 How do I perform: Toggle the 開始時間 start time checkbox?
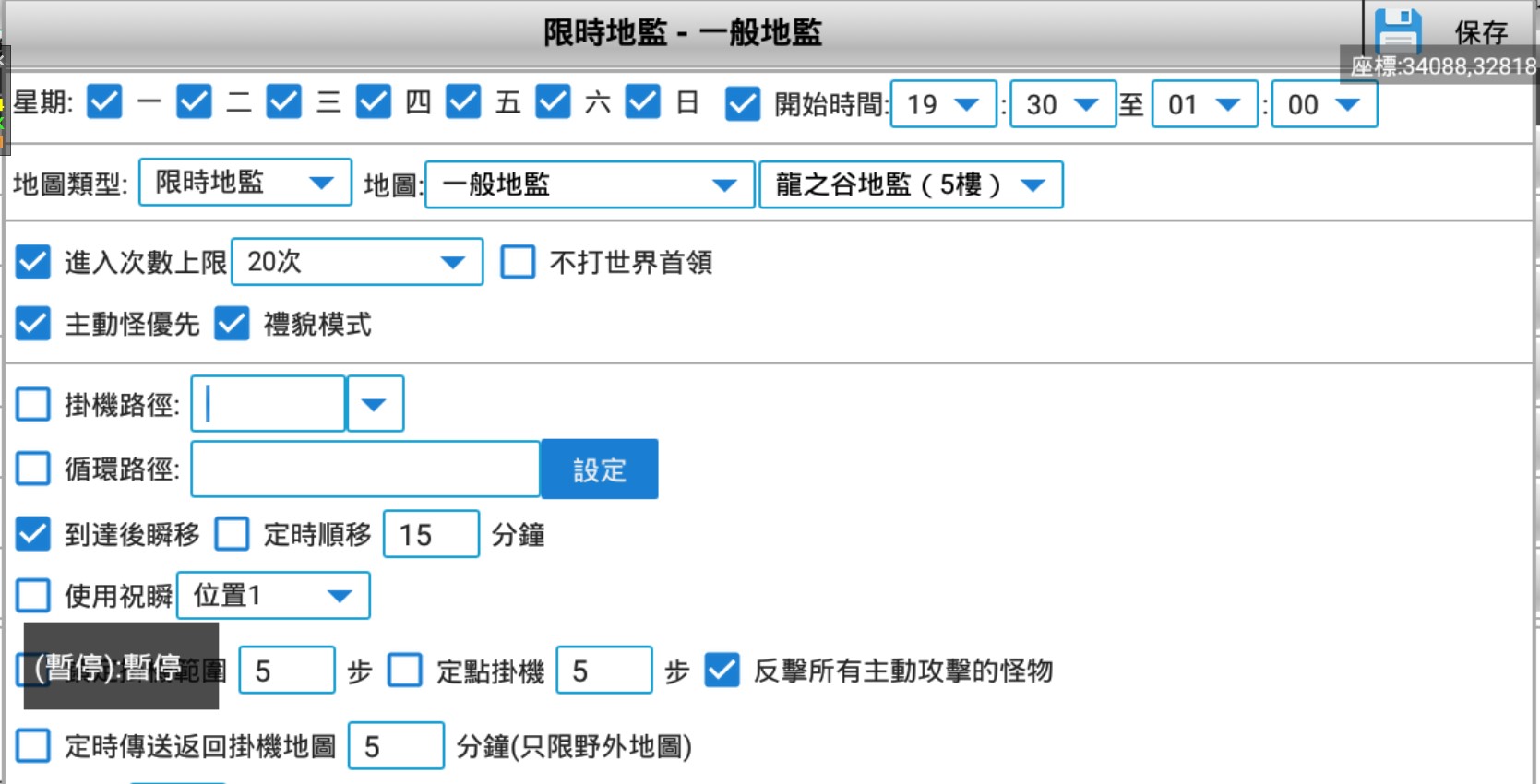tap(743, 104)
